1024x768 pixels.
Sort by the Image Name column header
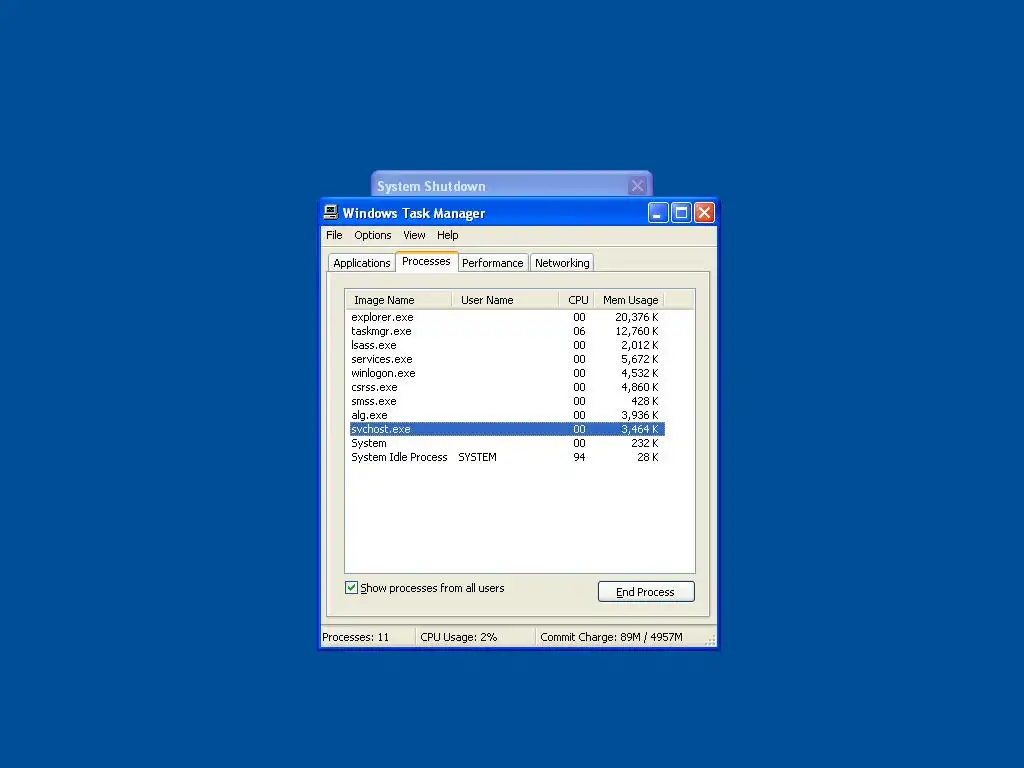(398, 300)
